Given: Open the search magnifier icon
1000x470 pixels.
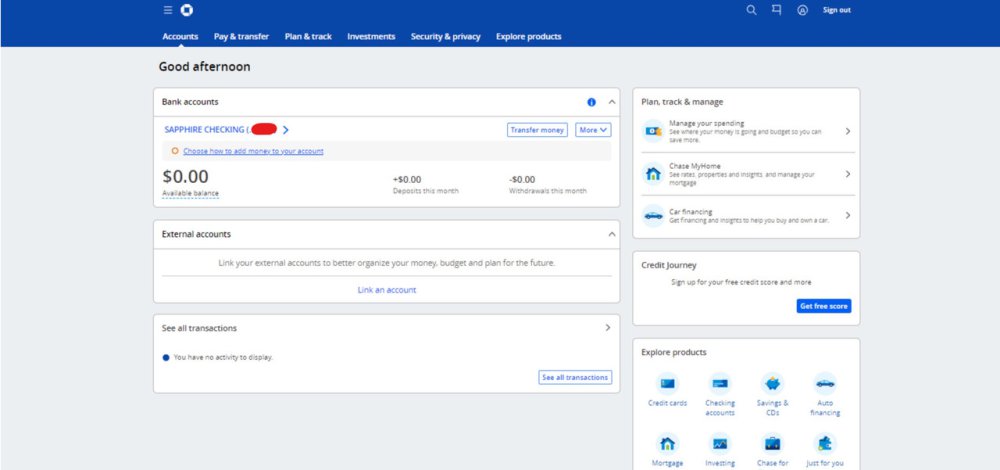Looking at the screenshot, I should [x=751, y=10].
